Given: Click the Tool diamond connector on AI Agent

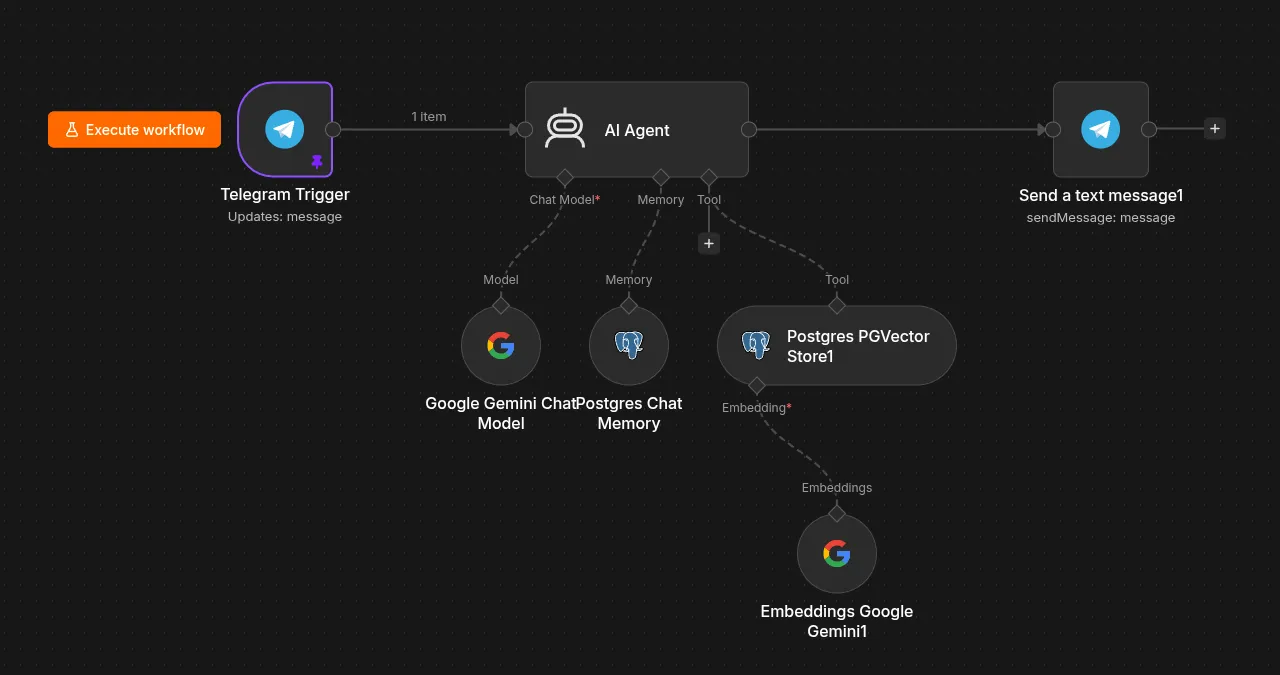Looking at the screenshot, I should [709, 177].
